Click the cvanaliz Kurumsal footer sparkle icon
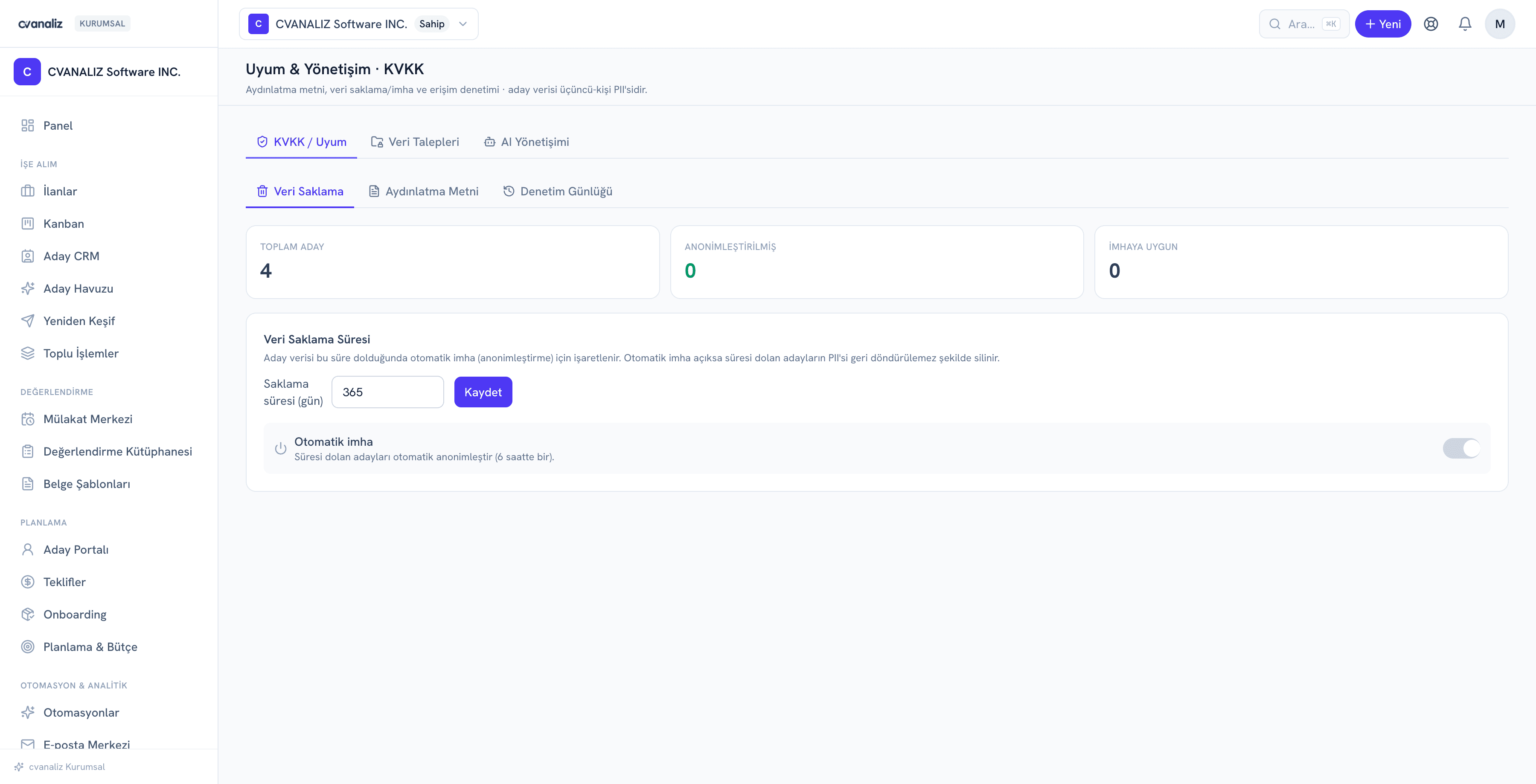The width and height of the screenshot is (1536, 784). [19, 767]
